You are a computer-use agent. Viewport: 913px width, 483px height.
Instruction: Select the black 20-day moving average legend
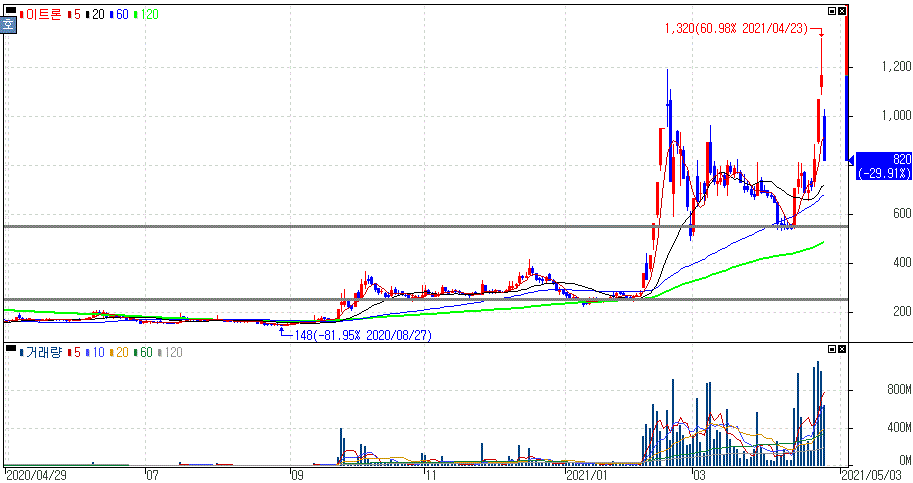[95, 15]
